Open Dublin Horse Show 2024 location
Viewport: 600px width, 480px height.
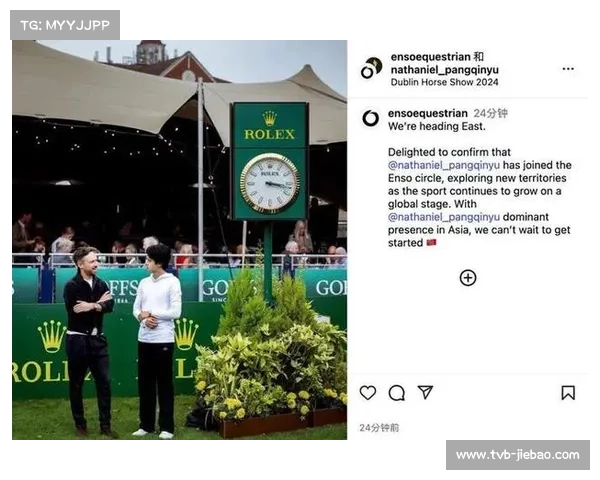pyautogui.click(x=444, y=82)
